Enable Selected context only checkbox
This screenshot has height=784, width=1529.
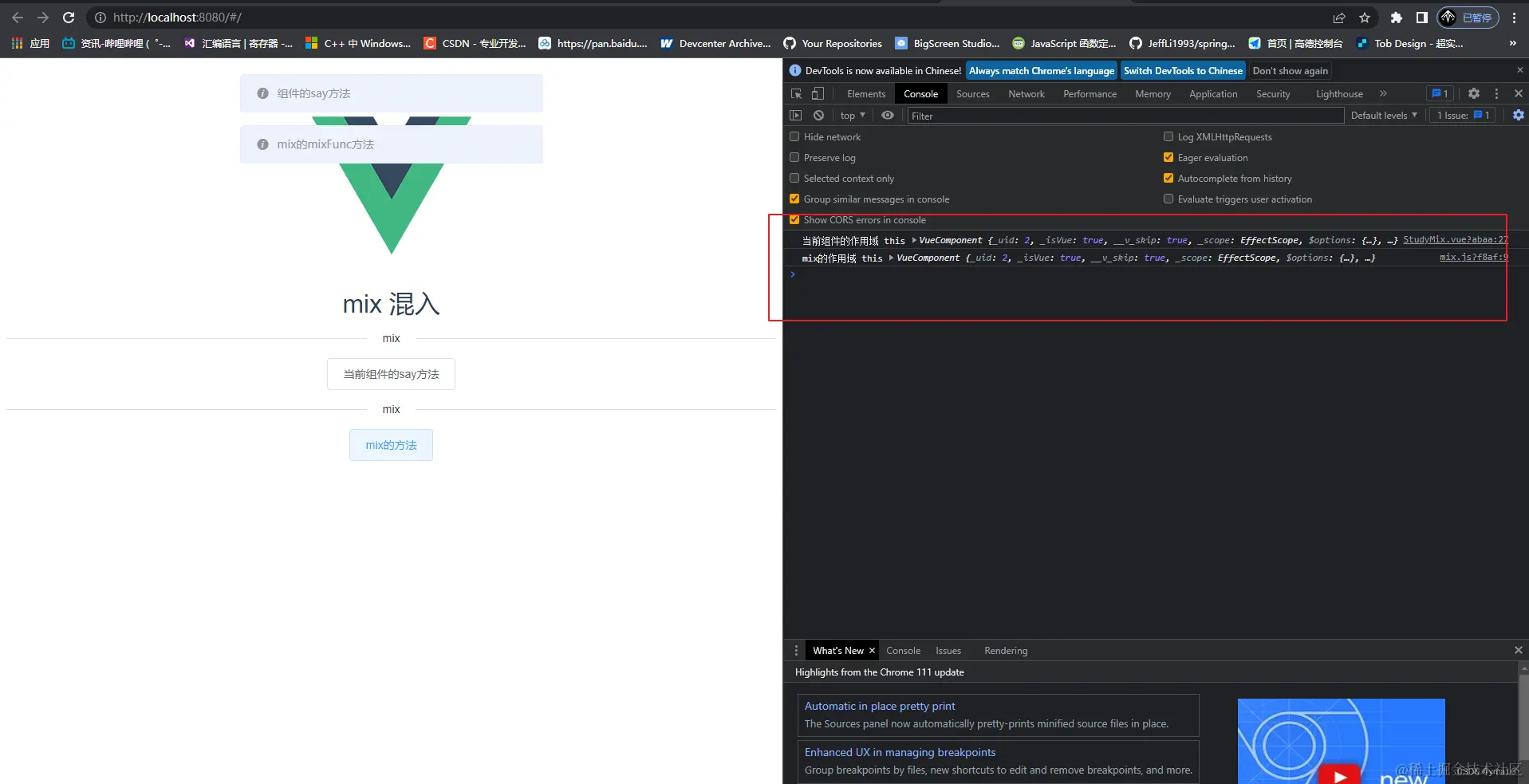click(794, 179)
